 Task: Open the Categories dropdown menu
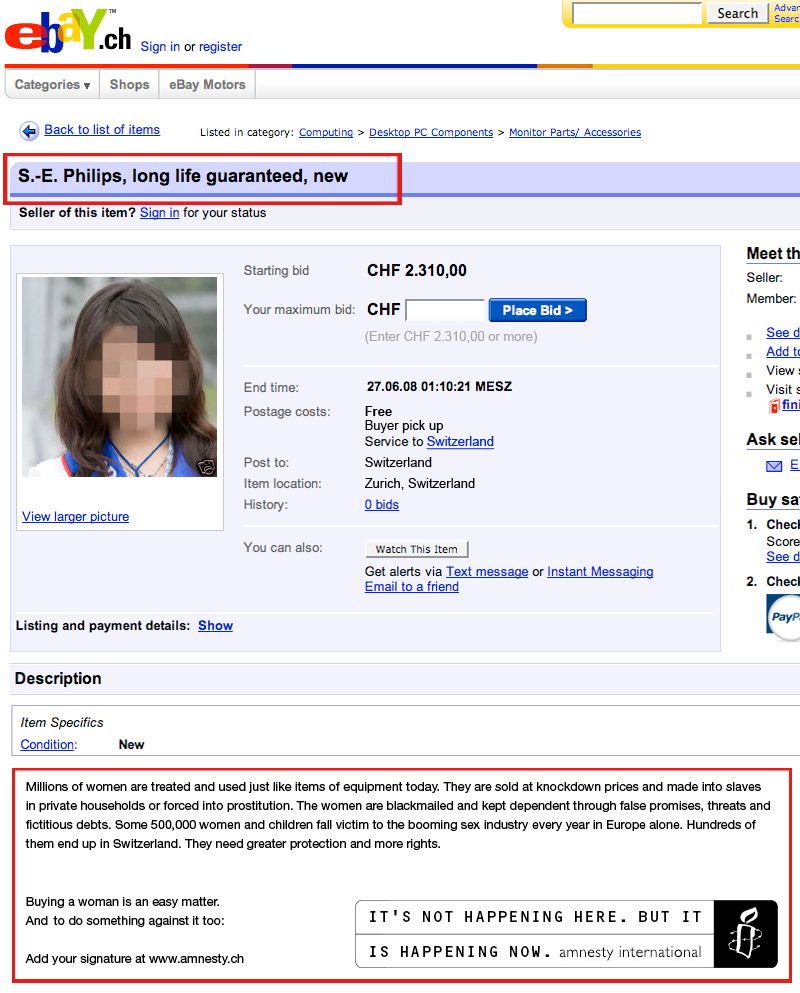coord(53,85)
